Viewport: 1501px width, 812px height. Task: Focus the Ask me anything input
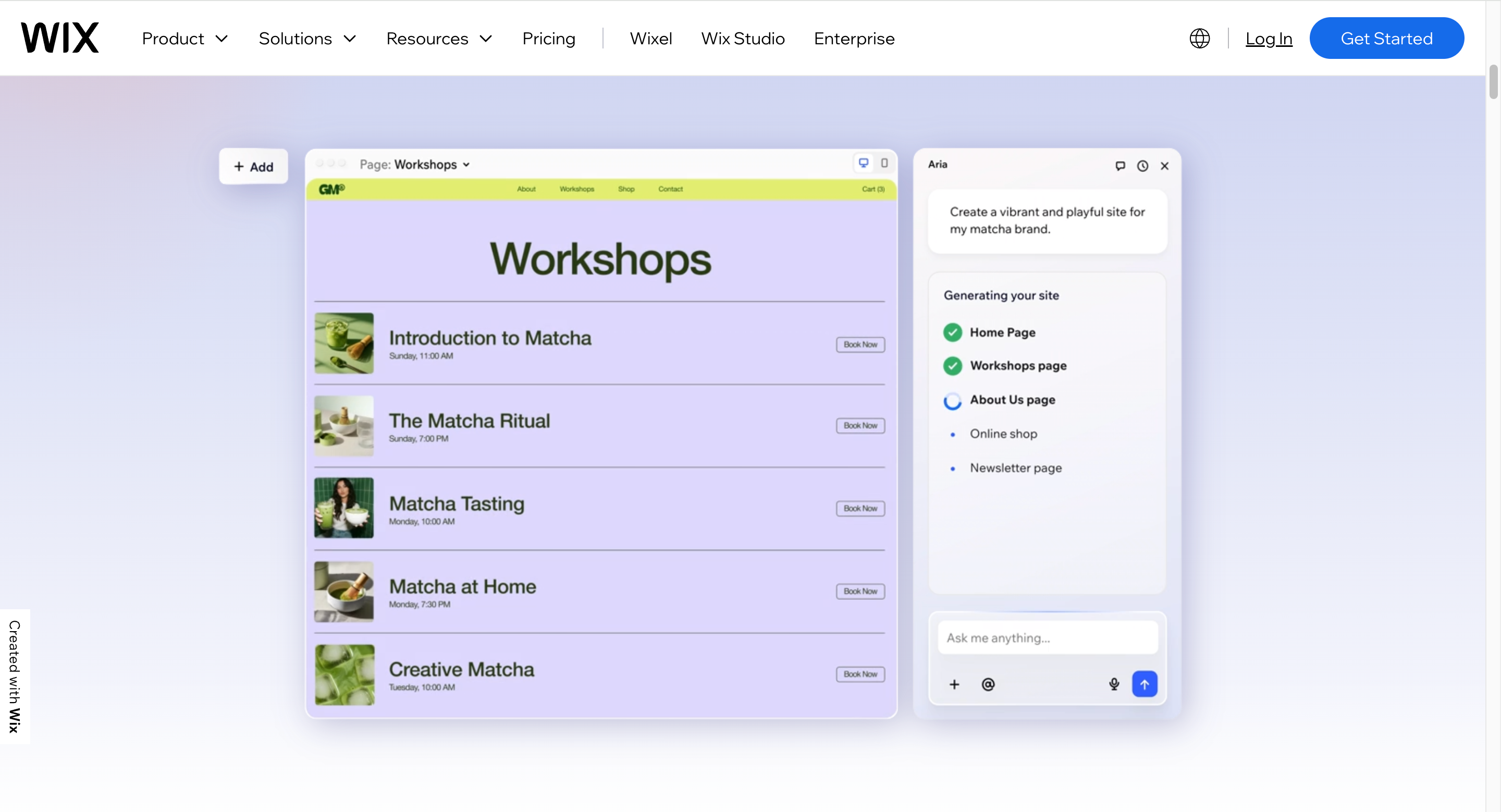pos(1048,637)
